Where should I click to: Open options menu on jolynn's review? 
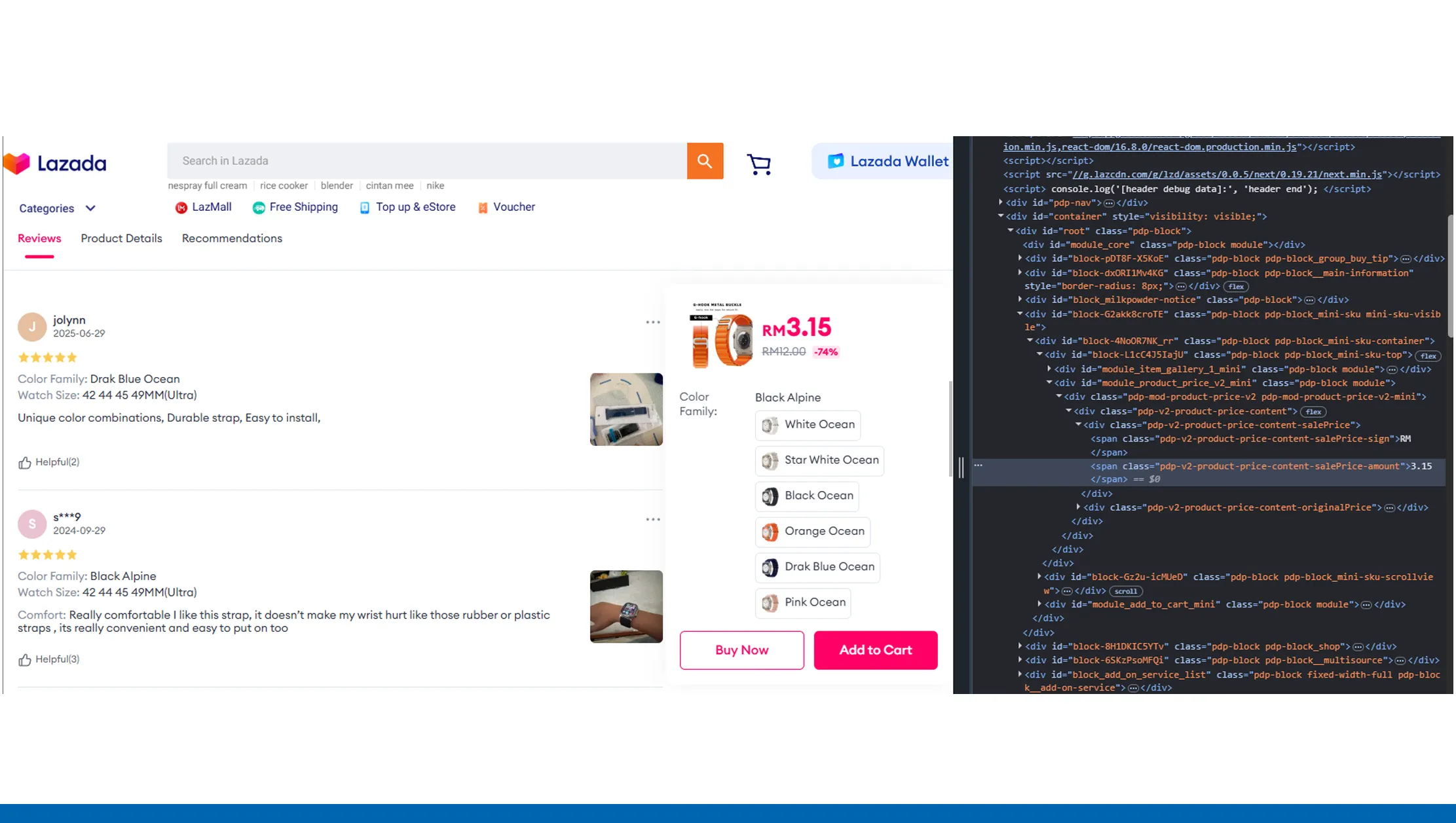pyautogui.click(x=653, y=321)
